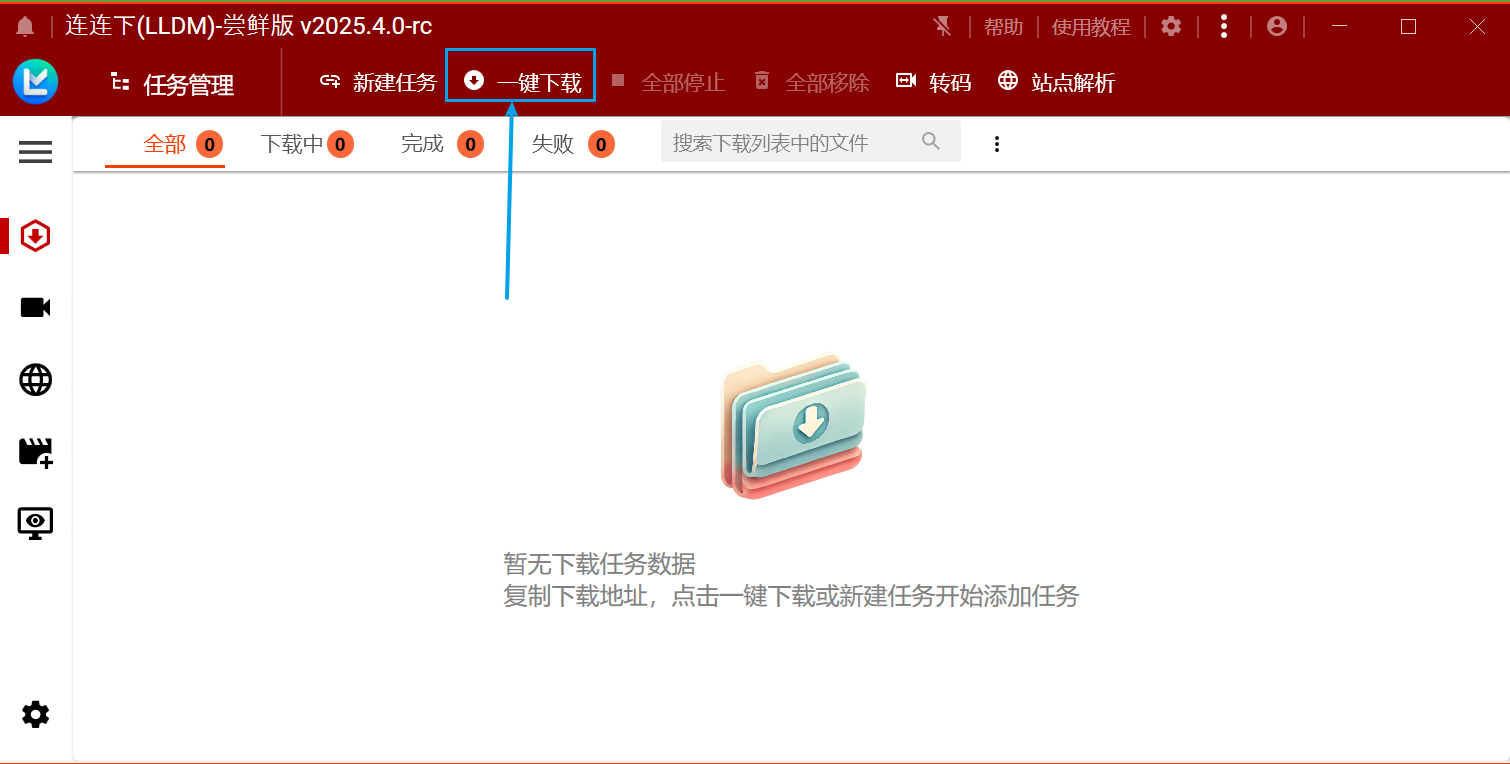Open the three-dot menu in the title bar
The image size is (1510, 764).
[1224, 26]
